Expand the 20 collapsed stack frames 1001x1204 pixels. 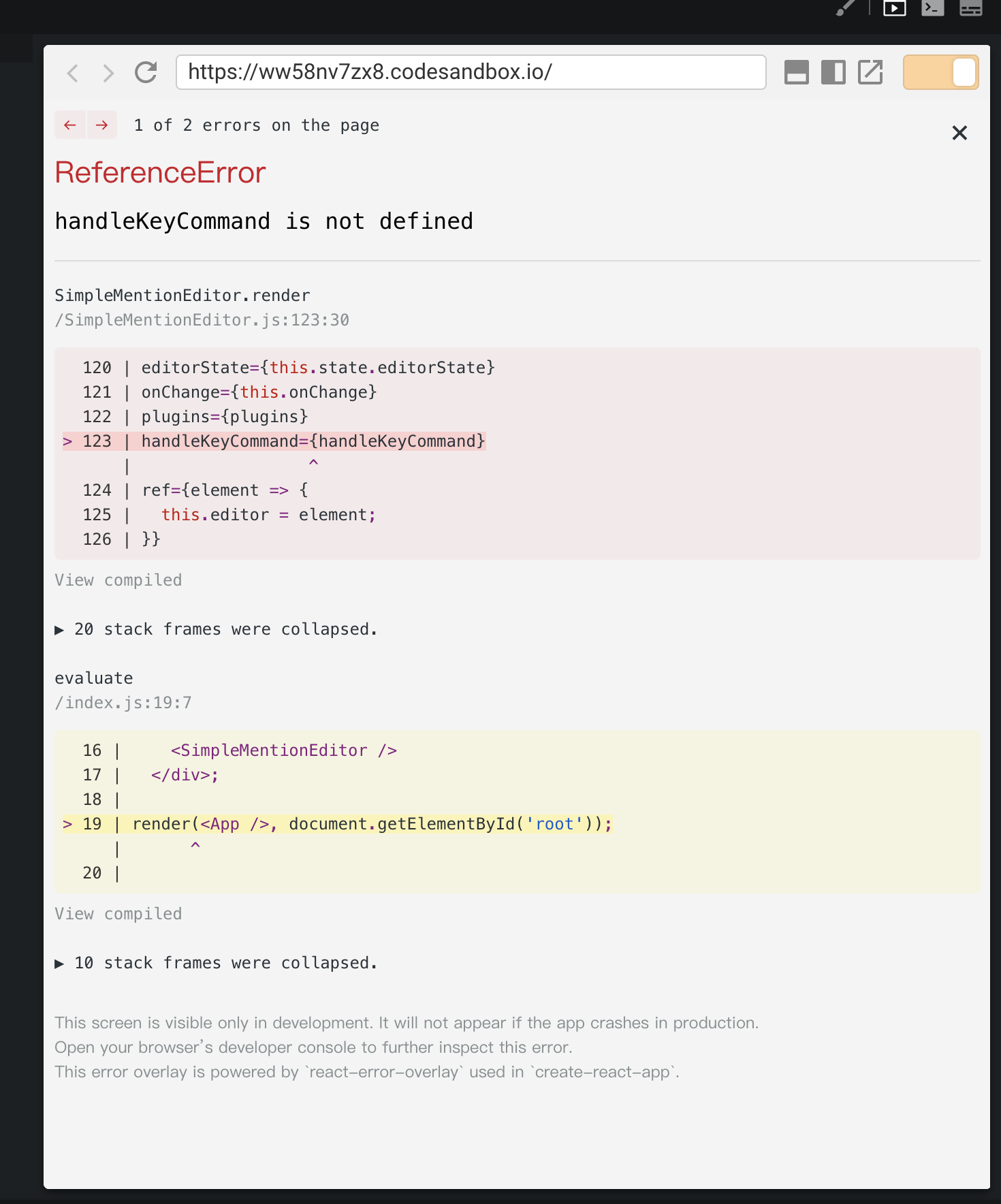[217, 629]
